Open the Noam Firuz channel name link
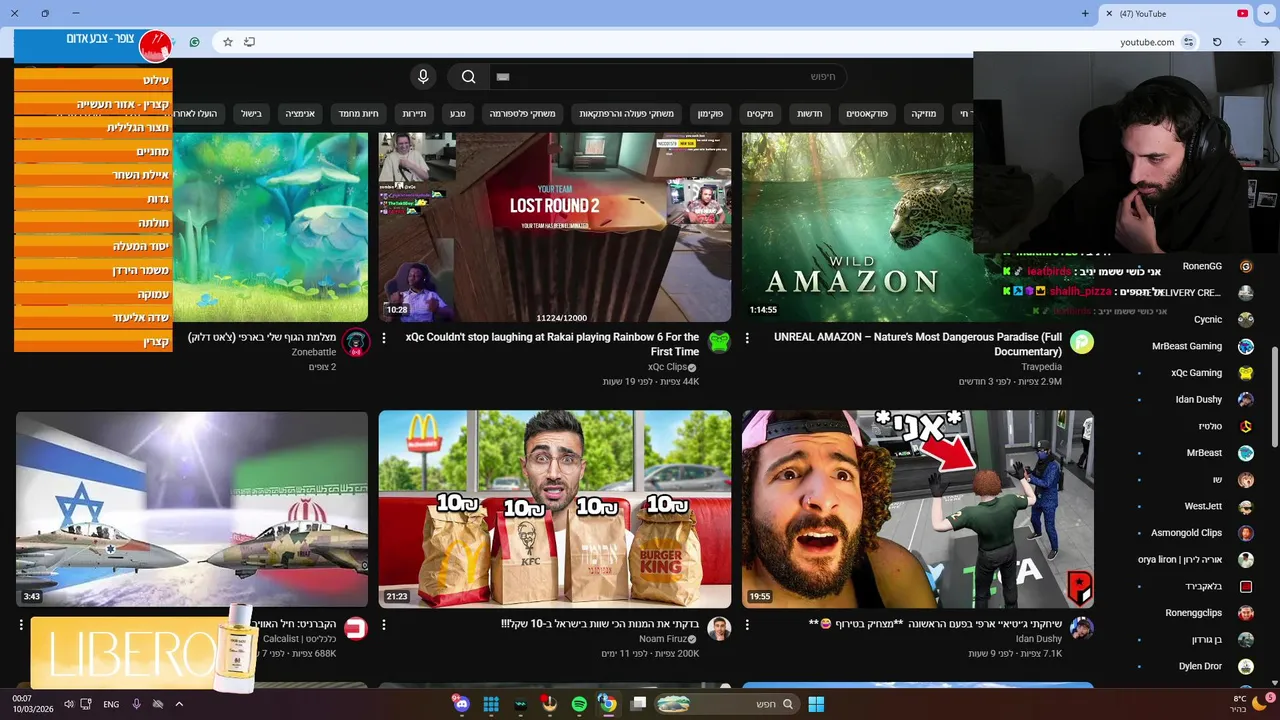The image size is (1280, 720). pos(664,639)
